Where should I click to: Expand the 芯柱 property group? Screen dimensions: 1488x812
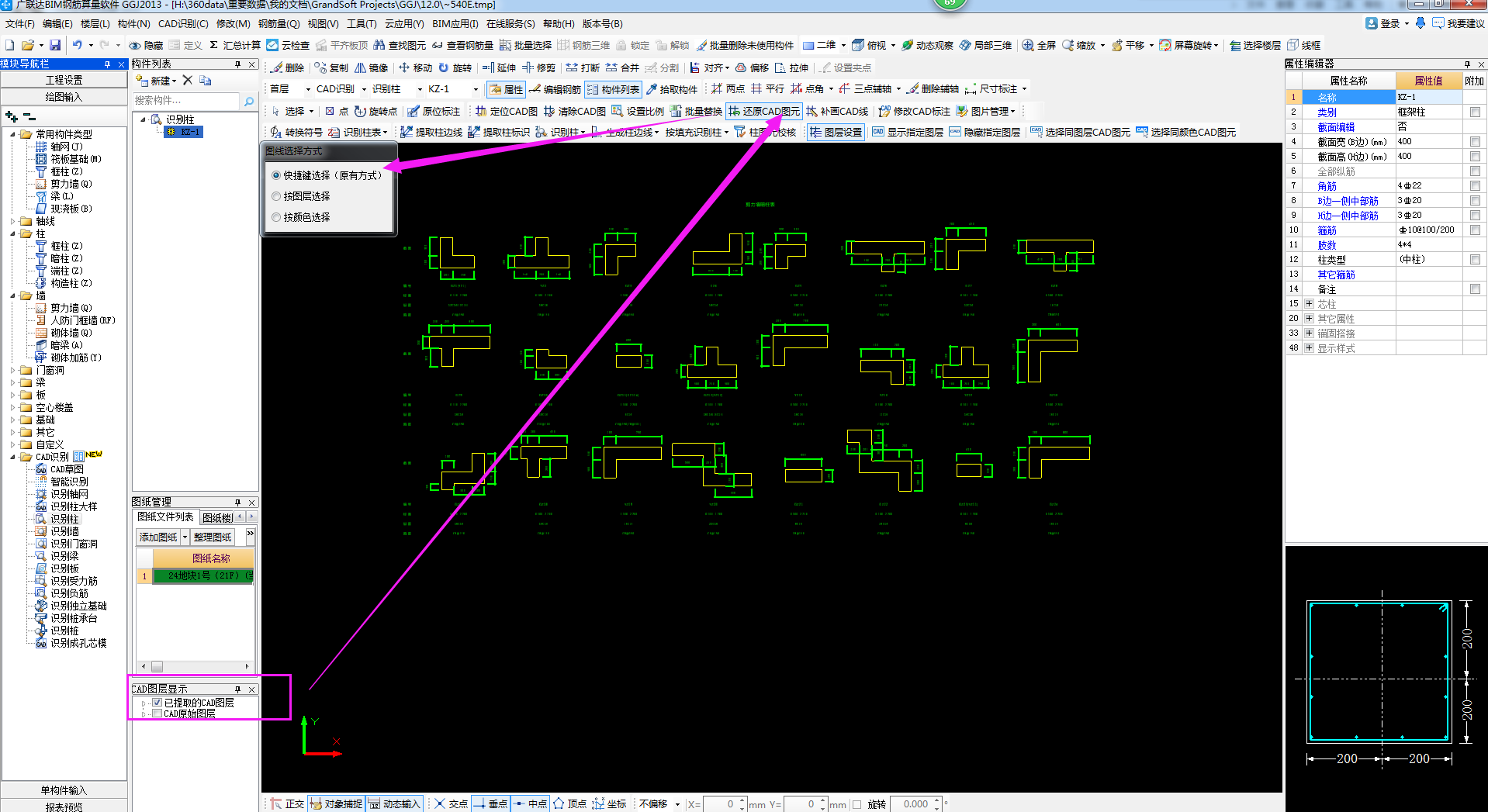1310,304
